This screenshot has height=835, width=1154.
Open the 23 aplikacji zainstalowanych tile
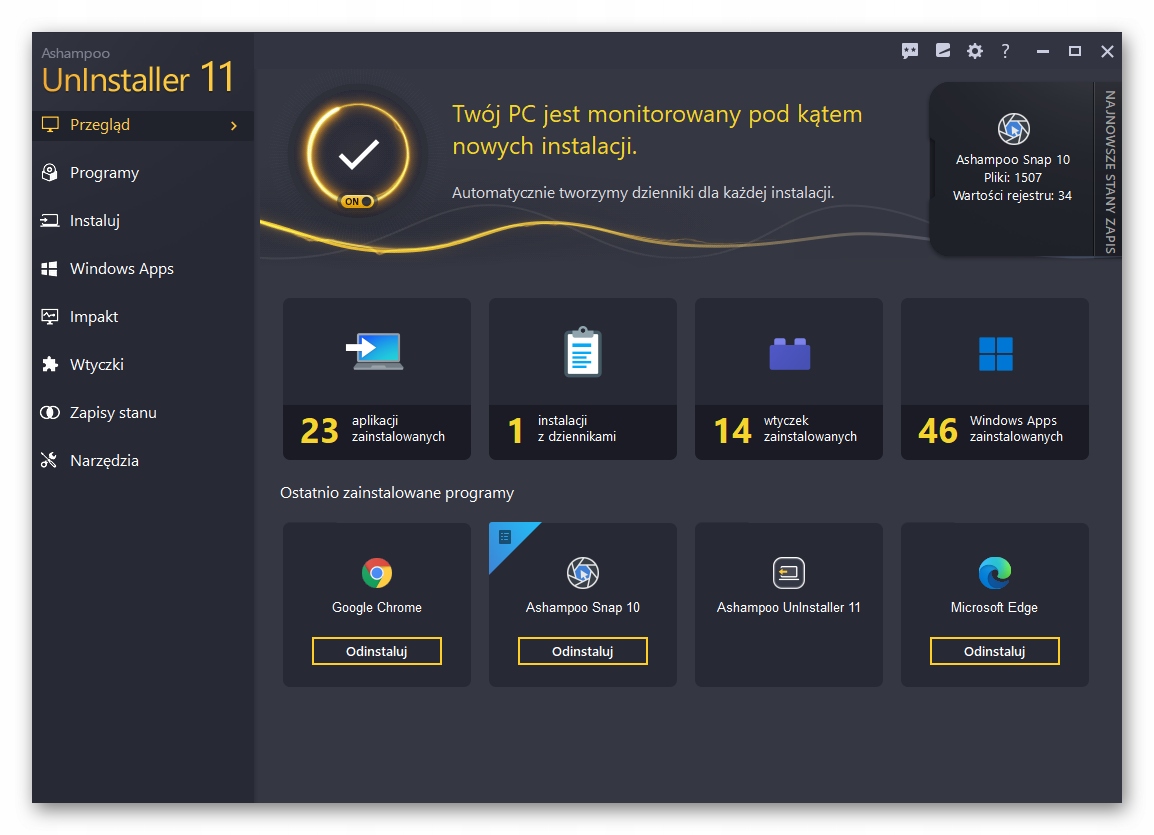377,379
